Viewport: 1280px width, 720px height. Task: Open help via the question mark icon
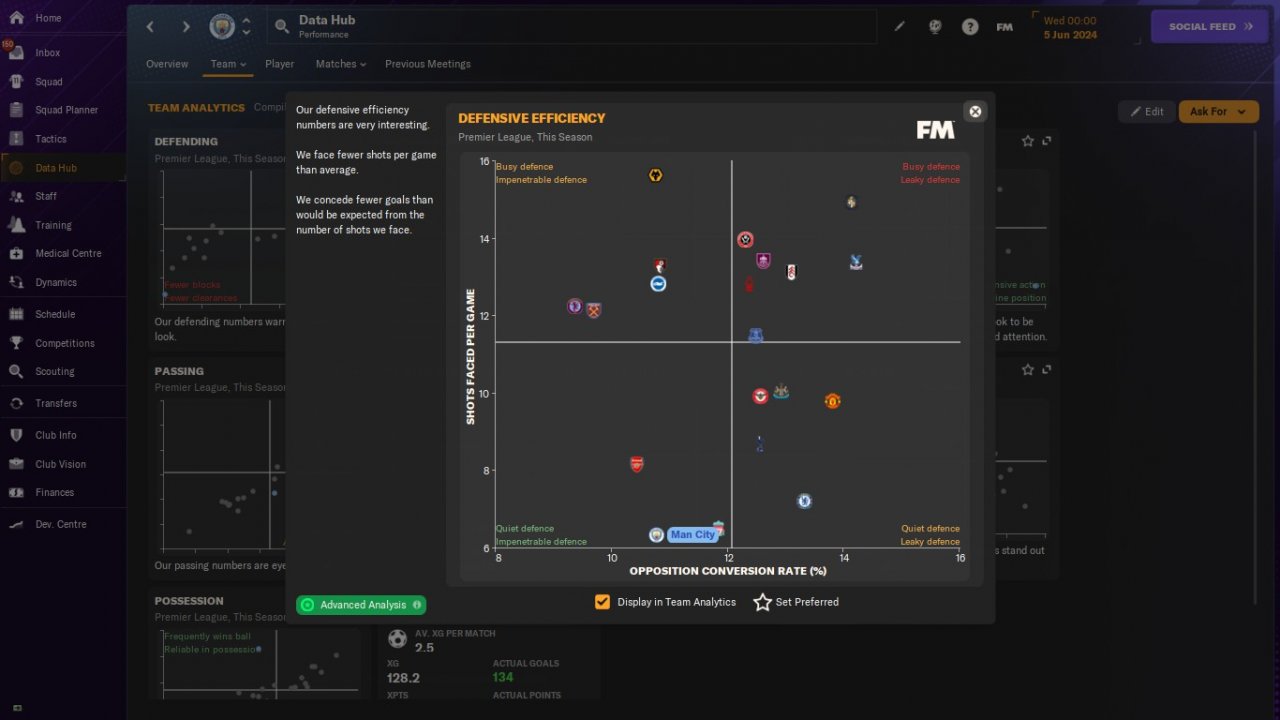click(970, 27)
